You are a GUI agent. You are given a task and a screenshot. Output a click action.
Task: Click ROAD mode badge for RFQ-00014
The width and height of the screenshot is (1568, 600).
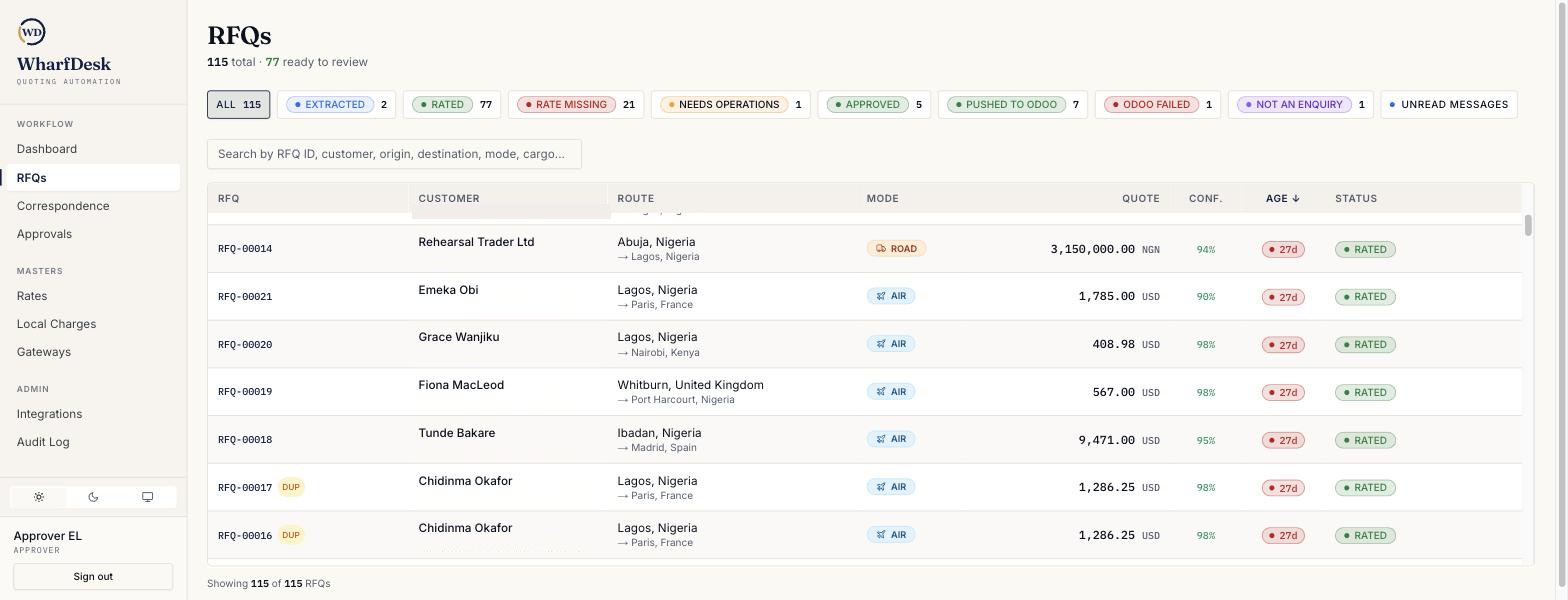[896, 249]
